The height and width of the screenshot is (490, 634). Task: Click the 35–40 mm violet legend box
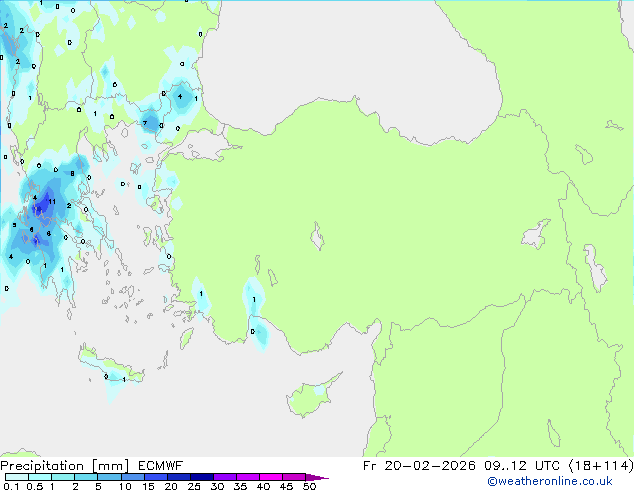coord(248,477)
